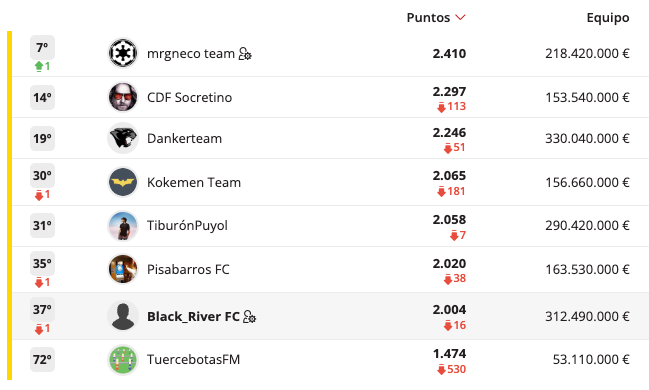Open the TiburónPuyol profile photo
This screenshot has width=649, height=390.
(x=123, y=226)
